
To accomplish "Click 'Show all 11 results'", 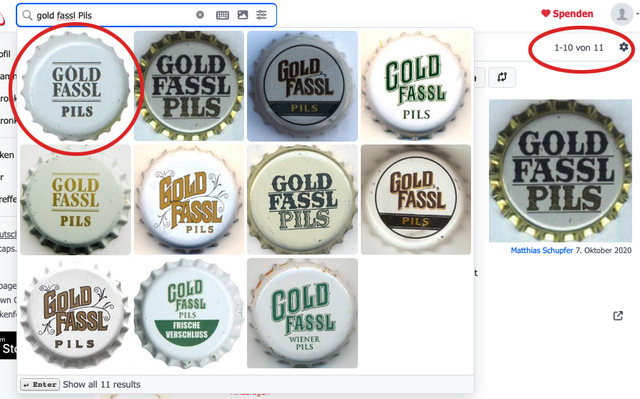I will point(102,384).
